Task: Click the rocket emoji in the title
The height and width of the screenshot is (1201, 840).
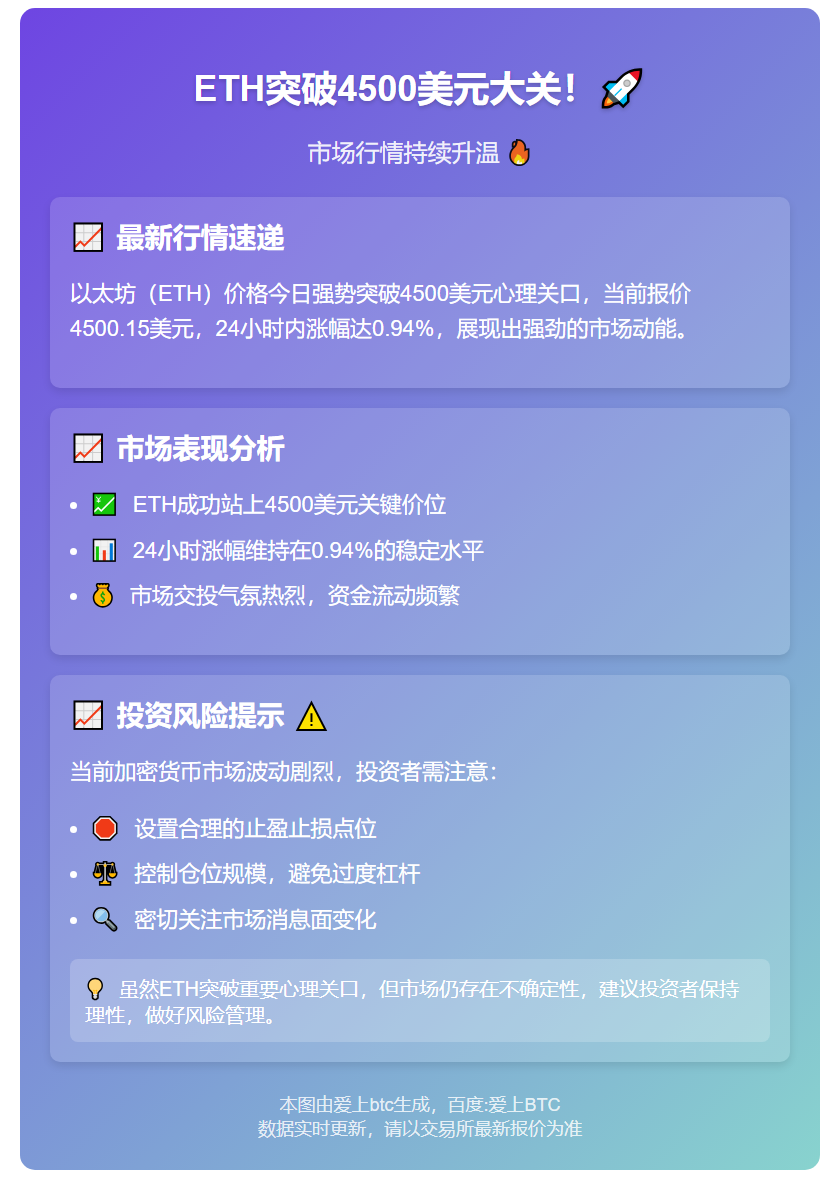Action: point(621,89)
